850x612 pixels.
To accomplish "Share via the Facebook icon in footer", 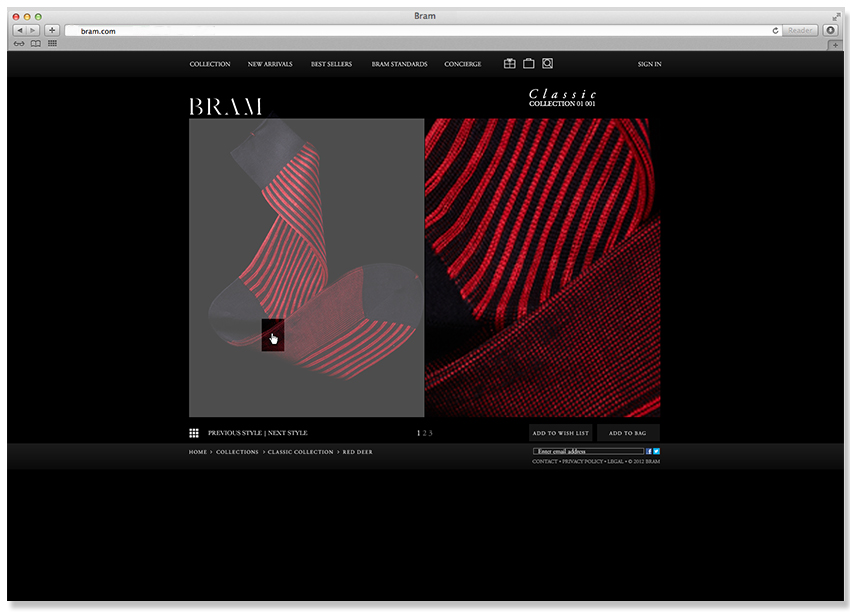I will coord(649,451).
